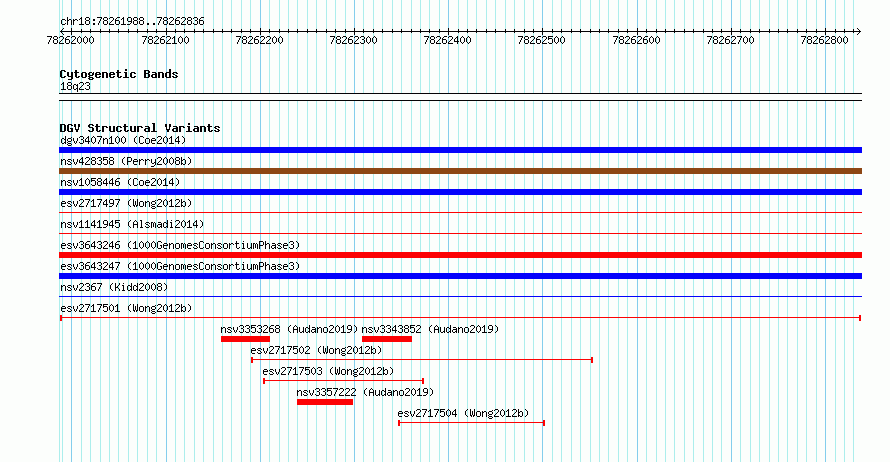Viewport: 890px width, 462px height.
Task: Open the esv2717504 (Wong2012b) label
Action: click(463, 413)
